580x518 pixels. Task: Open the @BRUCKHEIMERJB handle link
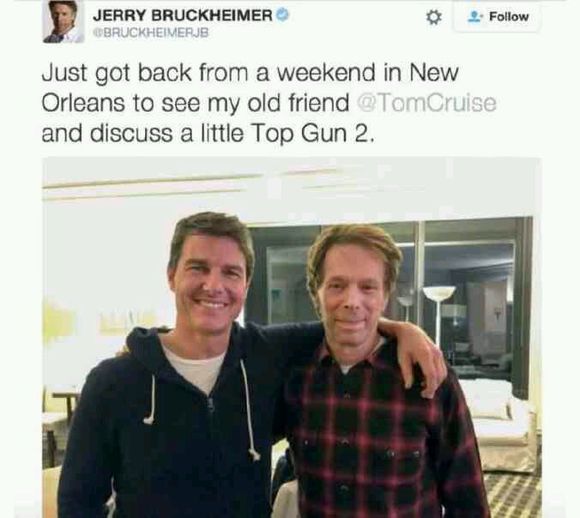coord(151,33)
